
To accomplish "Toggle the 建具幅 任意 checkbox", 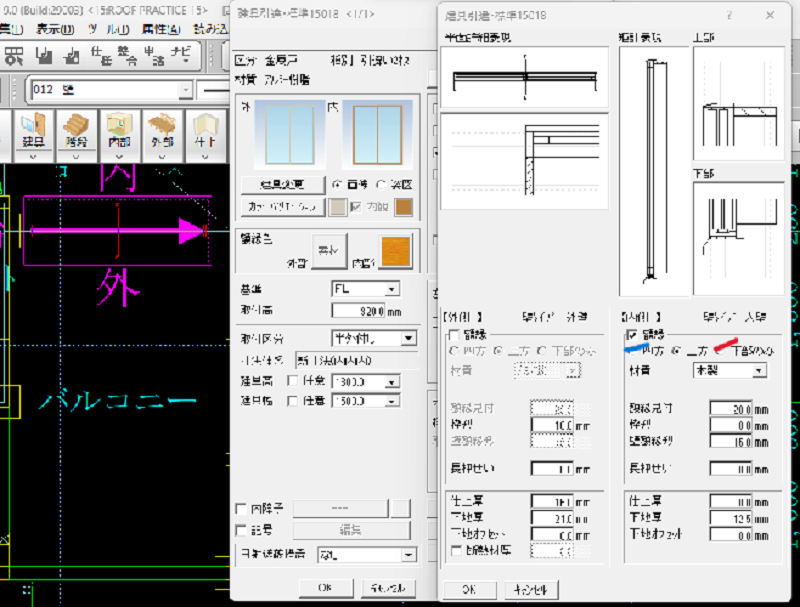I will 292,401.
